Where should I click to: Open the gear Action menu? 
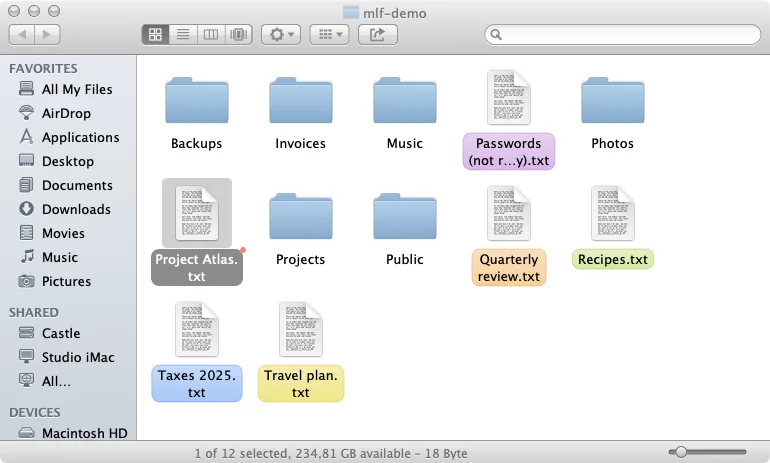click(281, 34)
